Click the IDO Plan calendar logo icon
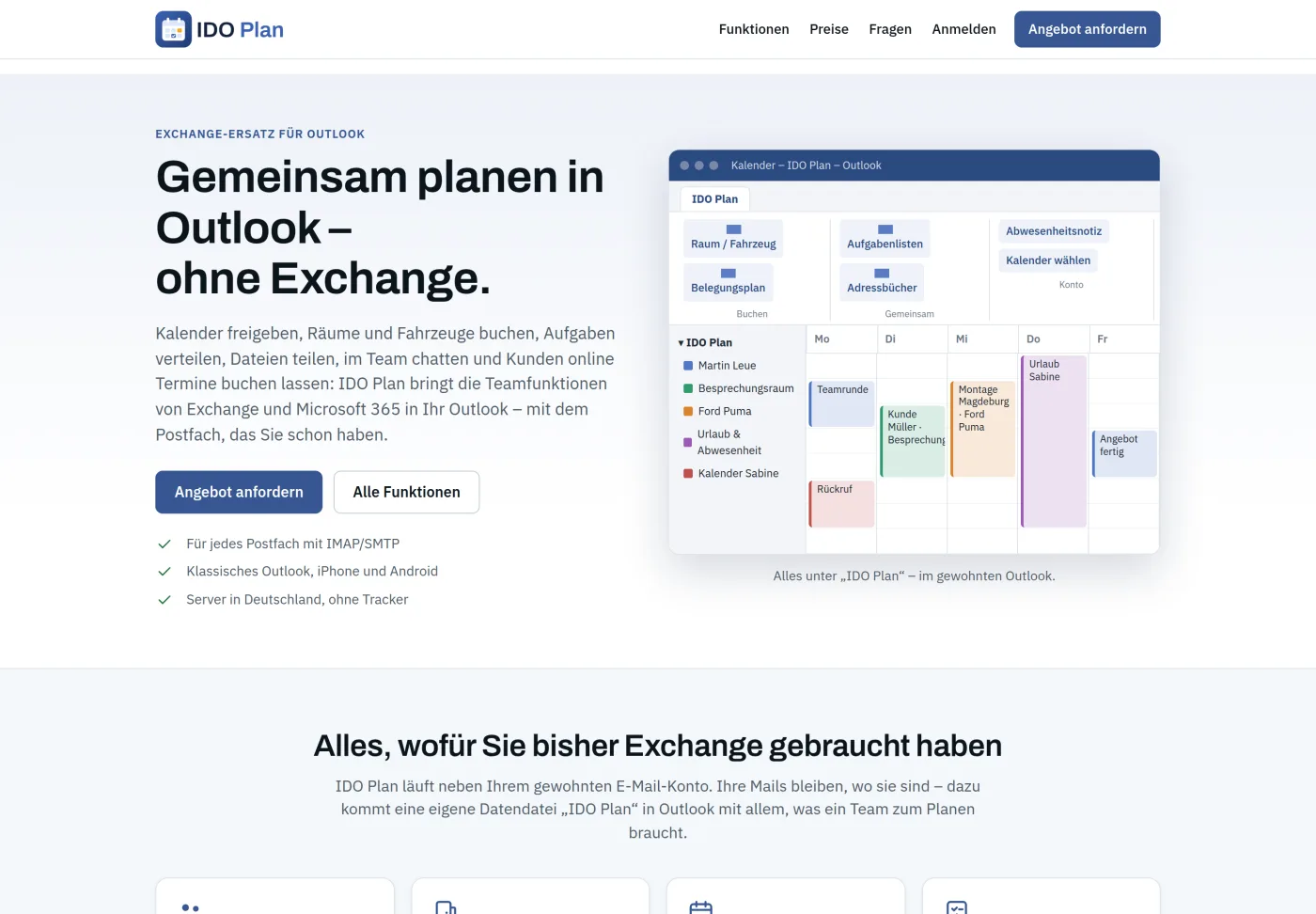 [174, 29]
